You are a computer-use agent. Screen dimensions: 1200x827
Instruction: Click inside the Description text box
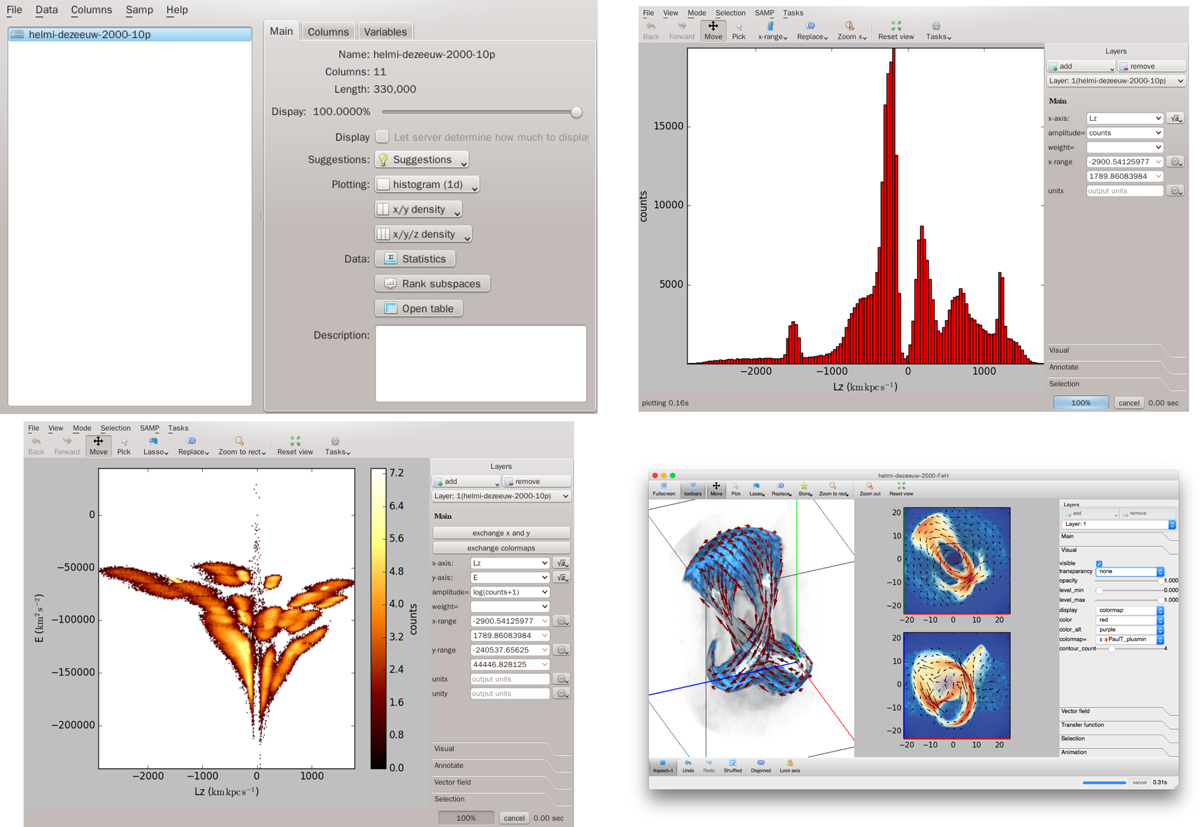tap(480, 363)
